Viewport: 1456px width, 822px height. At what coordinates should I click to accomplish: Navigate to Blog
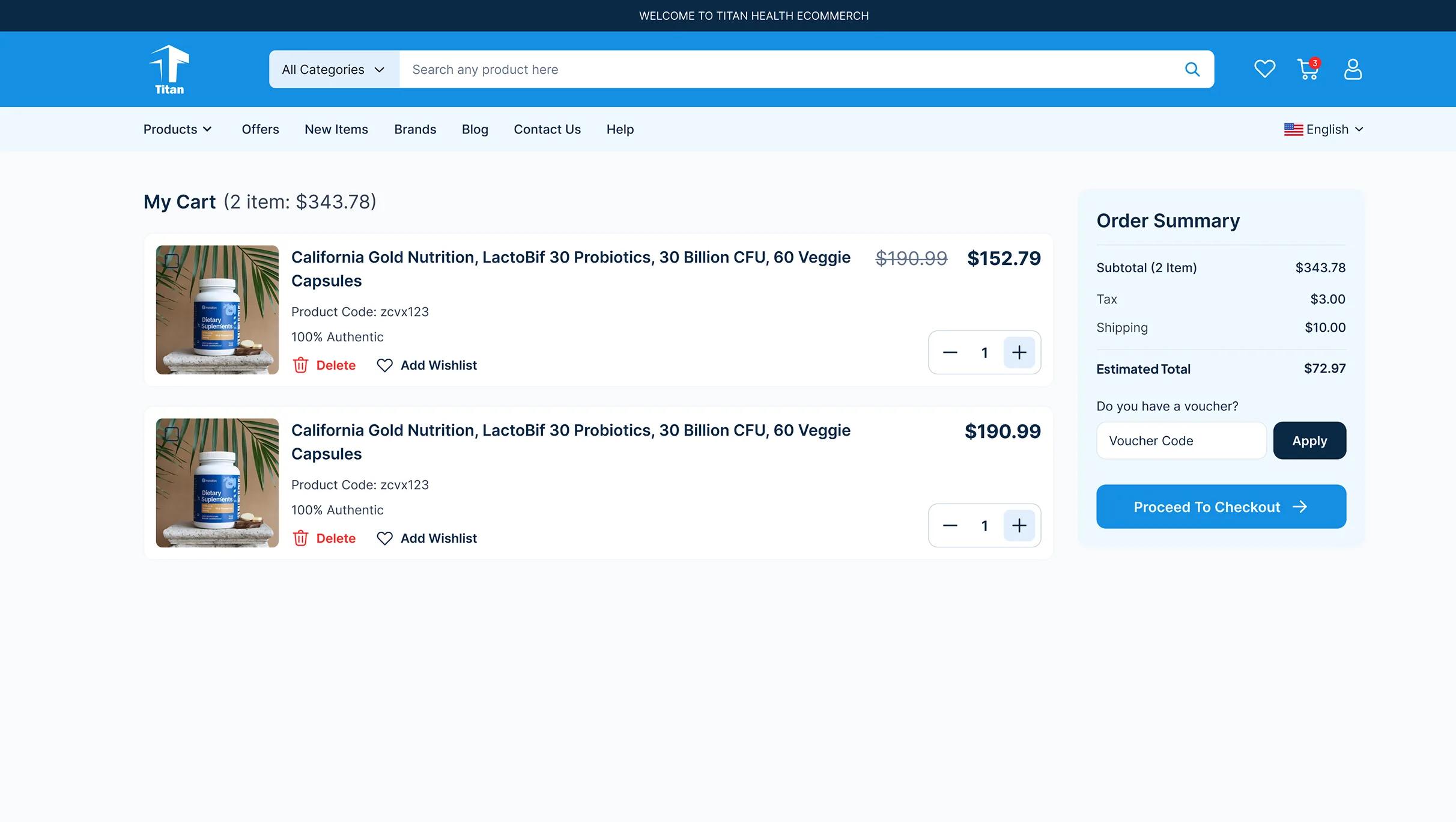[x=475, y=130]
